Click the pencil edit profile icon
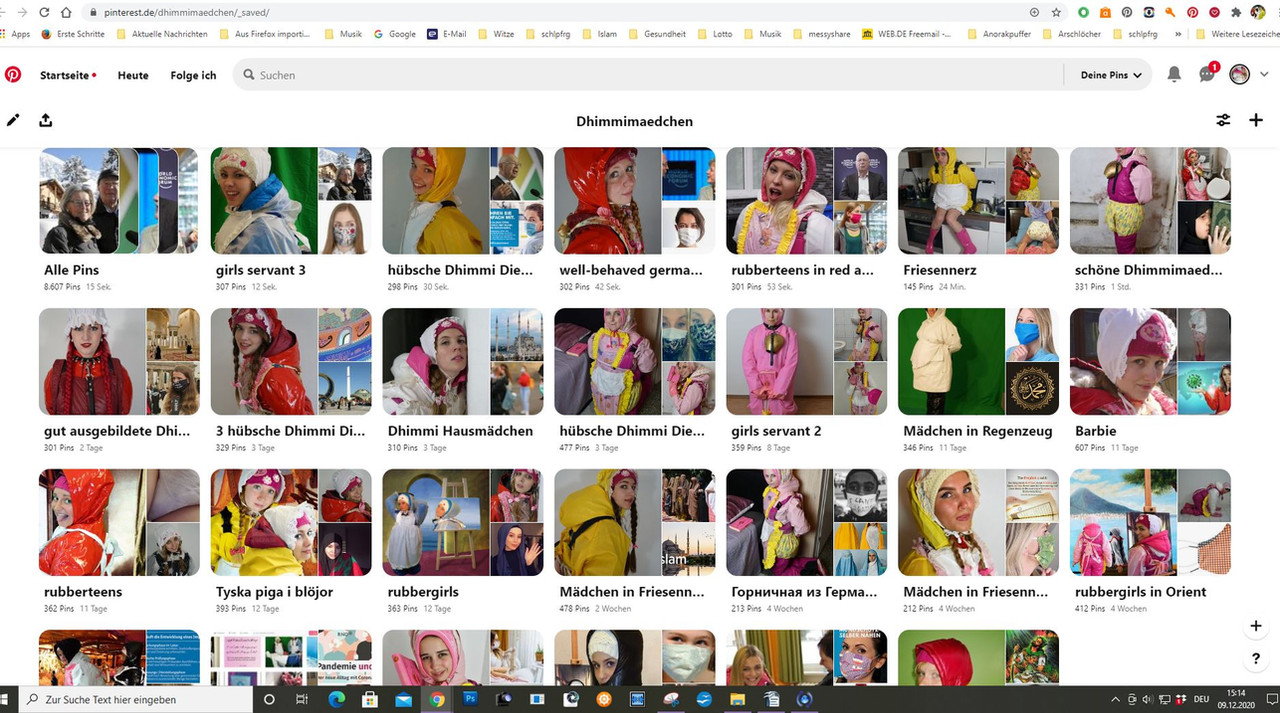The image size is (1280, 713). [x=13, y=121]
